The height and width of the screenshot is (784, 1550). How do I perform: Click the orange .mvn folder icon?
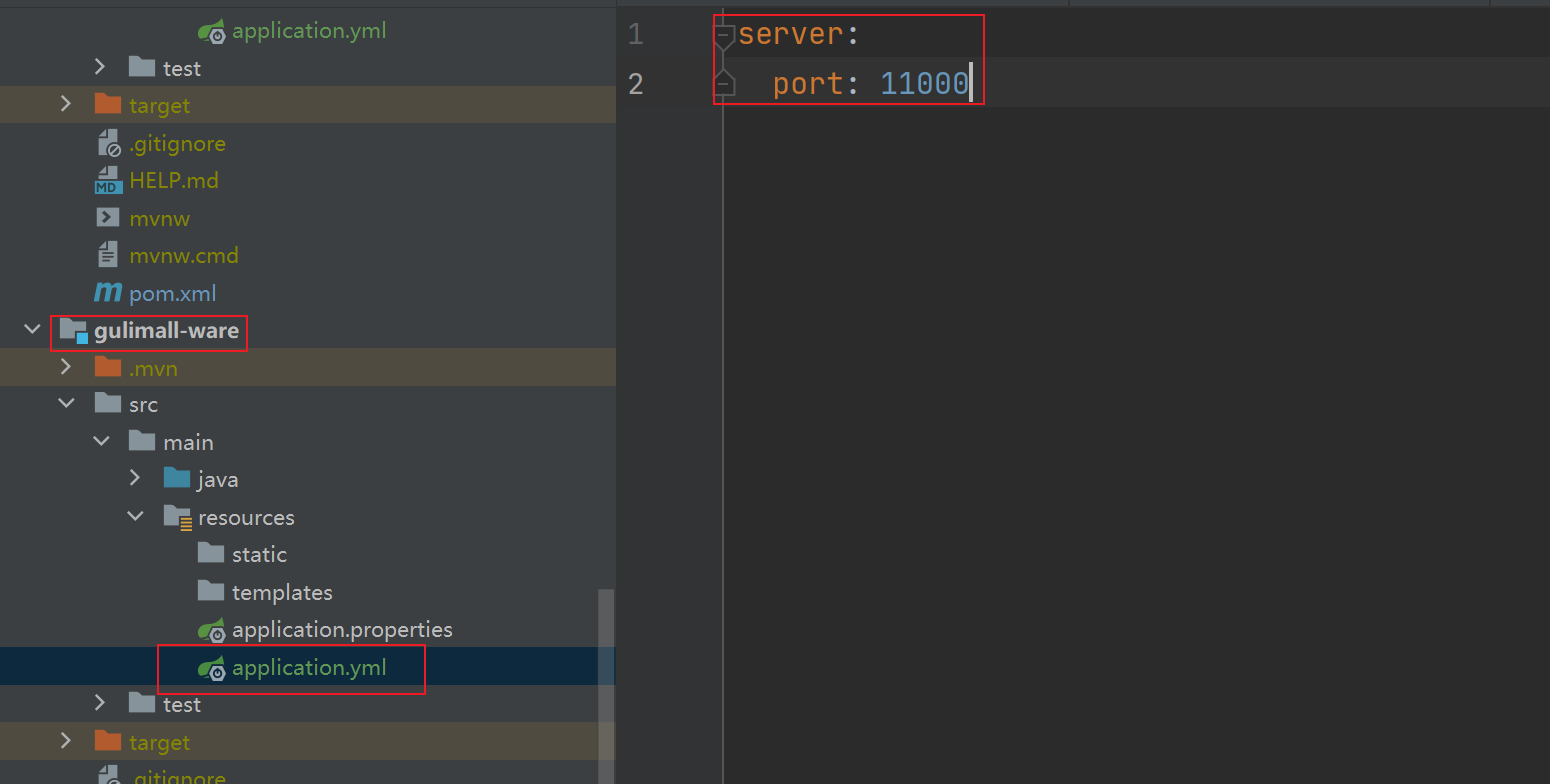coord(108,368)
